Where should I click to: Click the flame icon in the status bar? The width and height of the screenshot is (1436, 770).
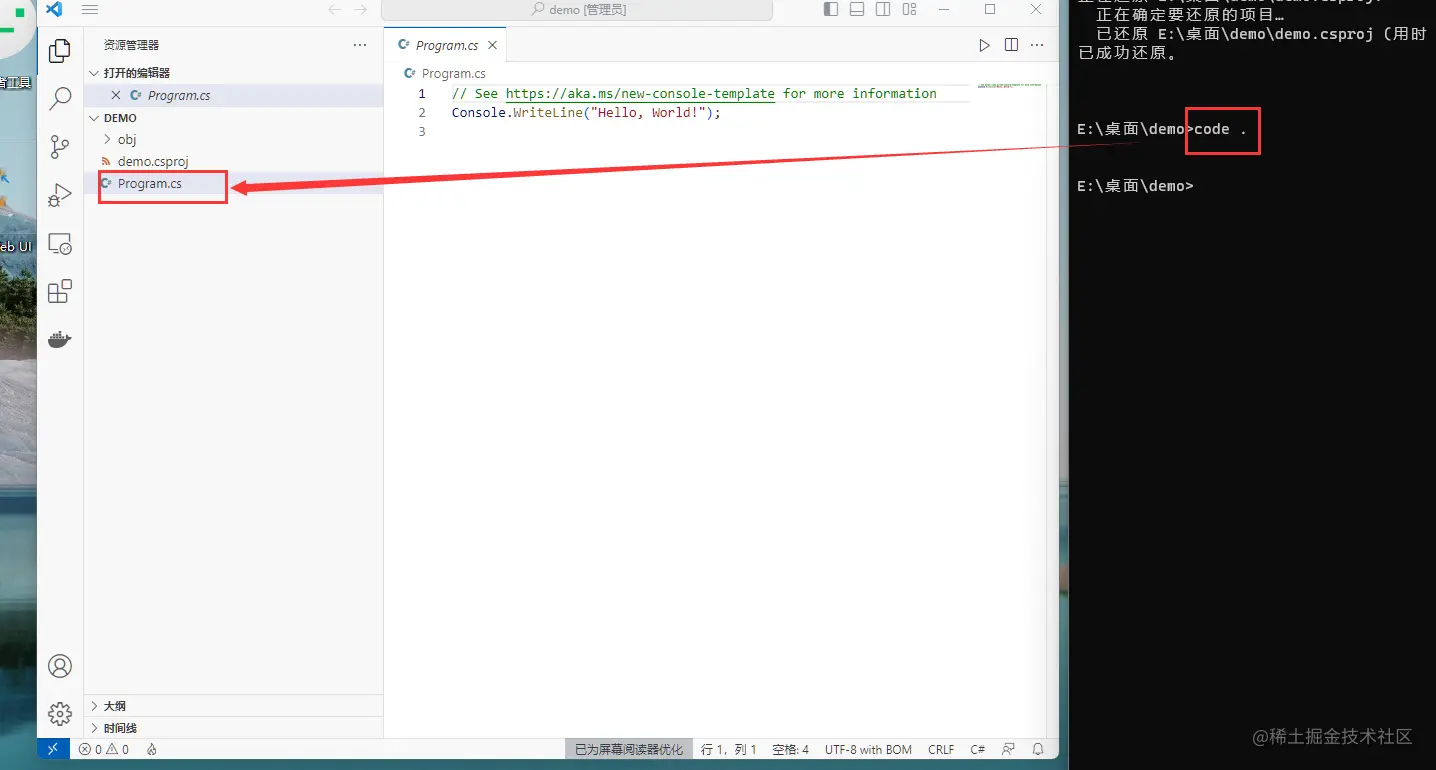[x=152, y=749]
